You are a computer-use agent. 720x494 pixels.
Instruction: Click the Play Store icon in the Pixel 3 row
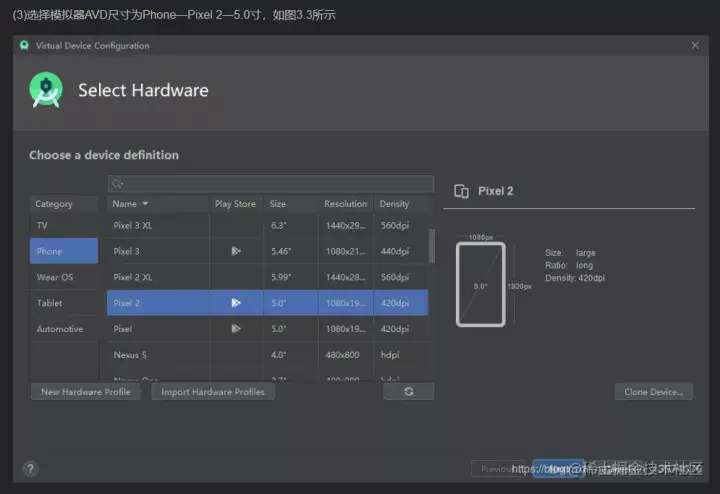[x=236, y=251]
